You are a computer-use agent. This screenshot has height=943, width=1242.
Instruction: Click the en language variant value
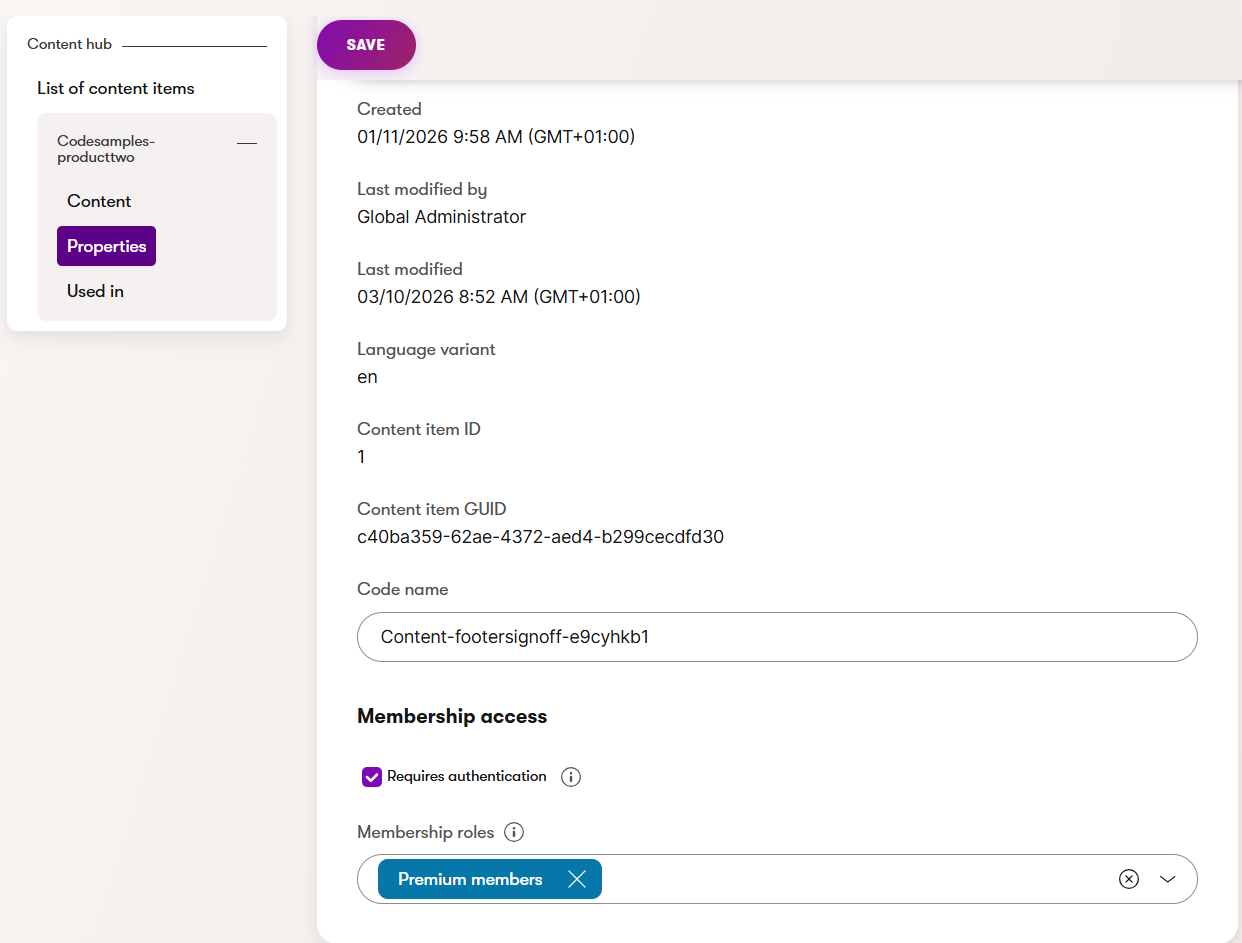tap(367, 377)
